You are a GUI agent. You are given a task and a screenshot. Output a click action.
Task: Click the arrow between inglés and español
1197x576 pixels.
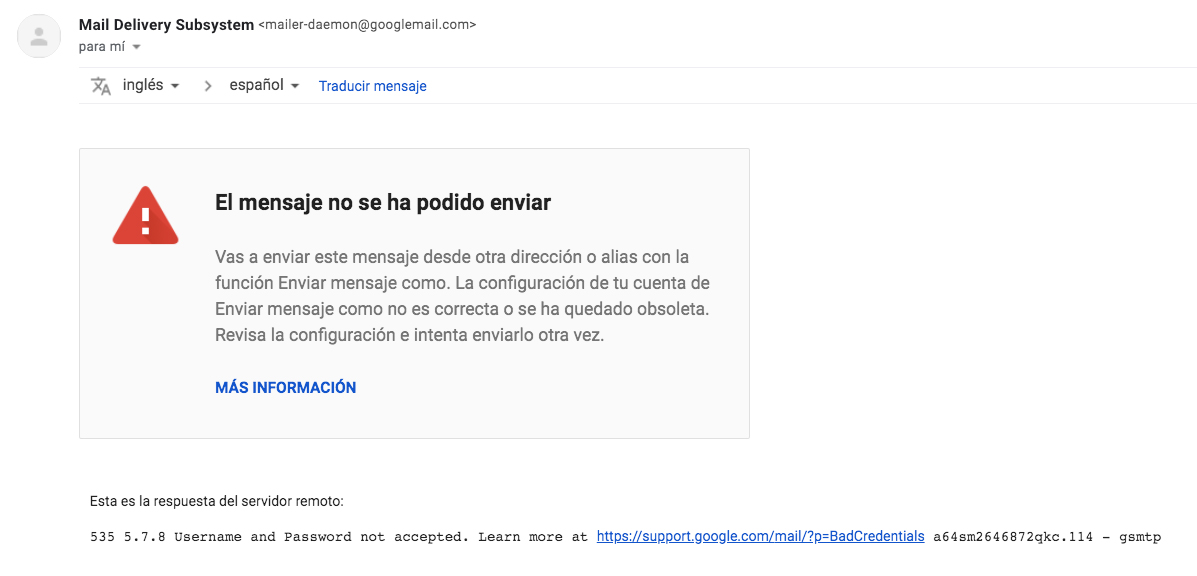tap(207, 85)
